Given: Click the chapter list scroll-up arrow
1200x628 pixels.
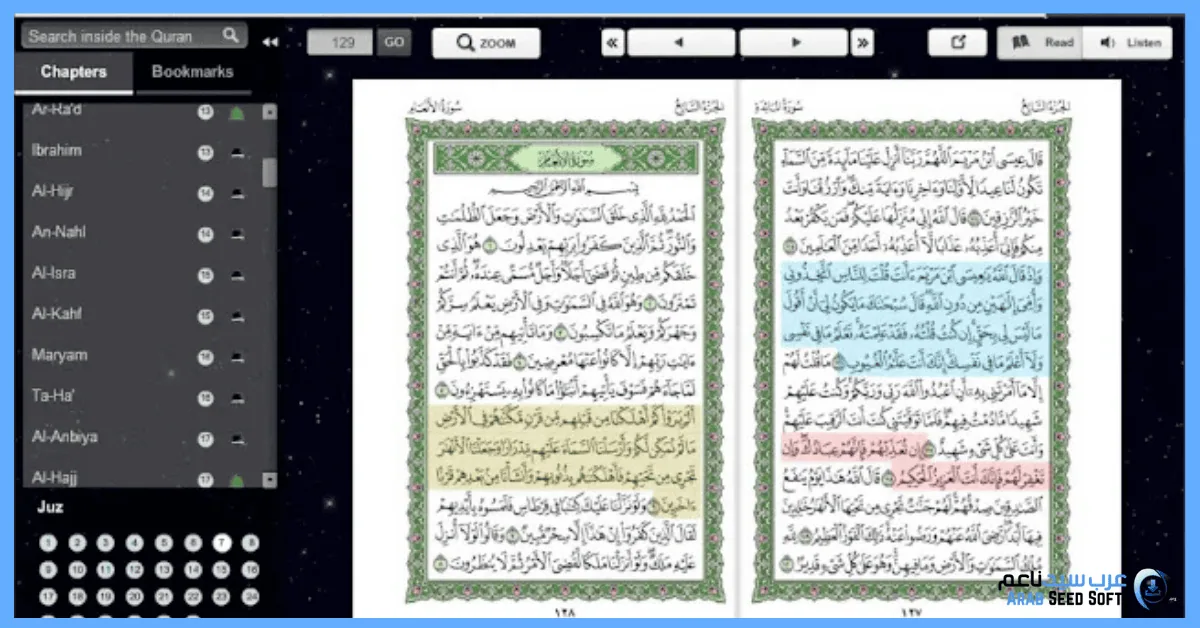Looking at the screenshot, I should (269, 112).
